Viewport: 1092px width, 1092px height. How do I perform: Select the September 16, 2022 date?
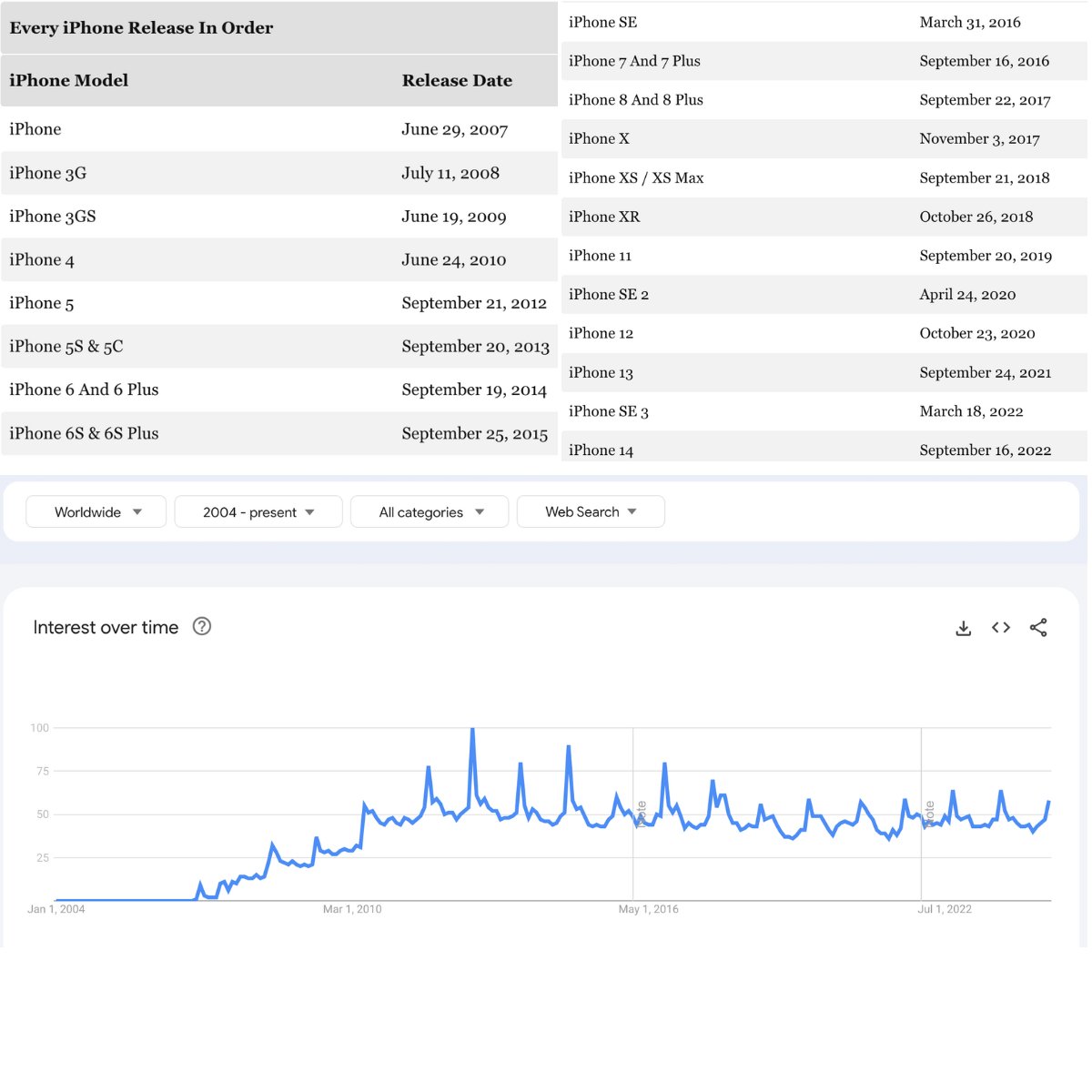(x=986, y=450)
